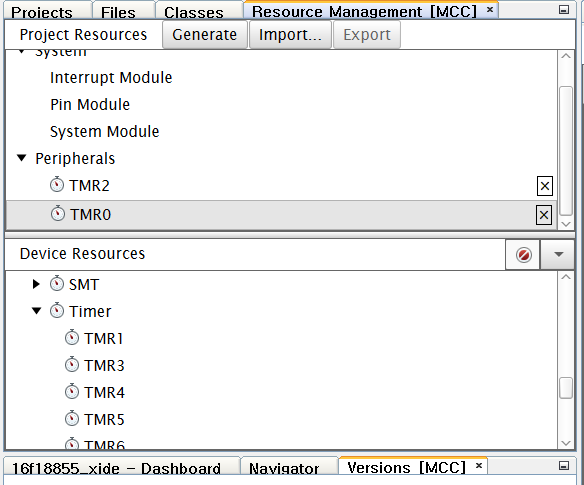Select Interrupt Module in the tree
584x485 pixels.
pyautogui.click(x=111, y=77)
